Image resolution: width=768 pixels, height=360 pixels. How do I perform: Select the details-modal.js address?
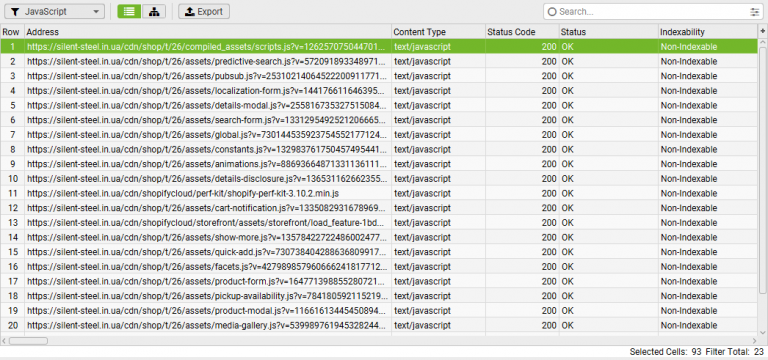click(208, 105)
